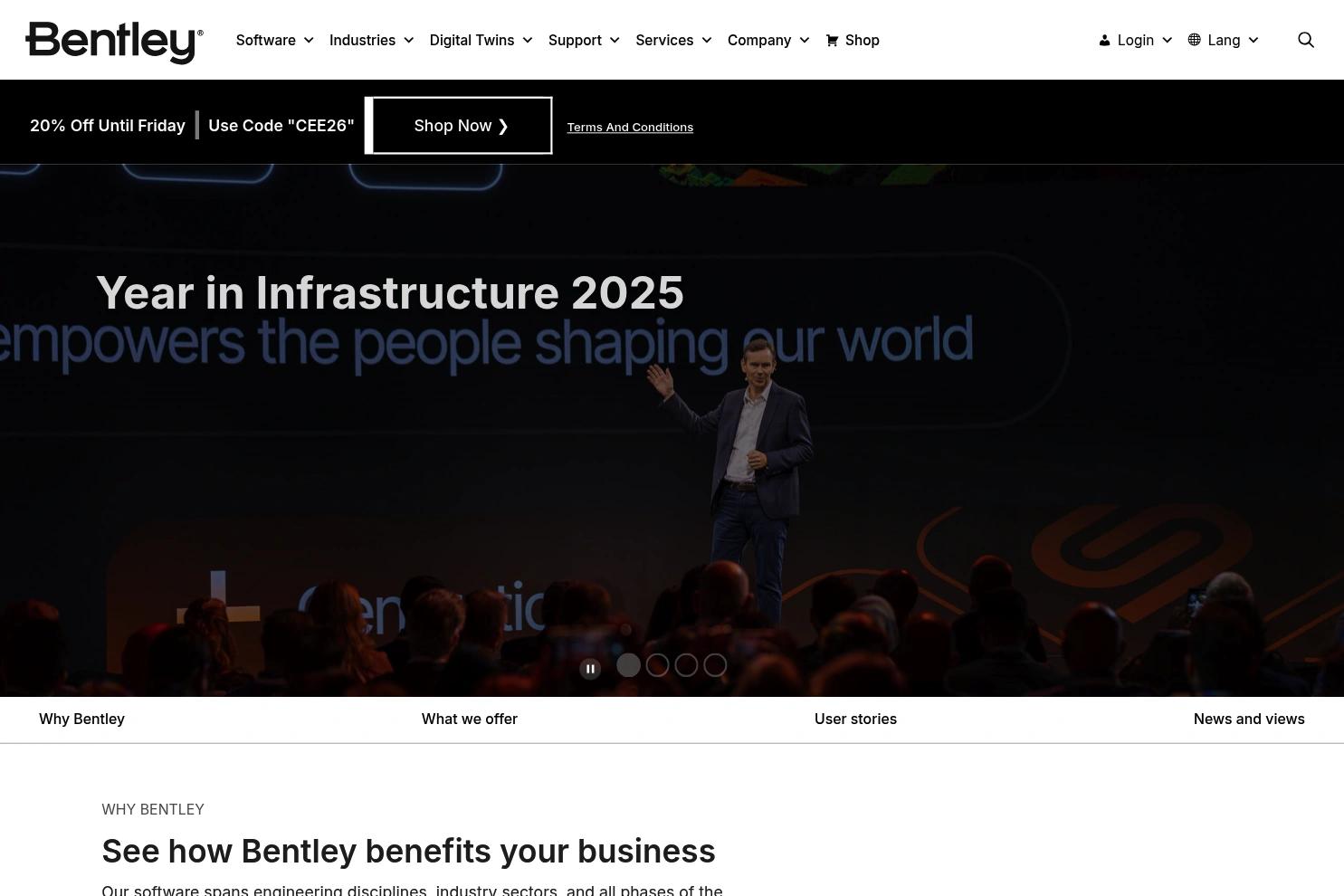Open the Industries menu
The height and width of the screenshot is (896, 1344).
362,40
